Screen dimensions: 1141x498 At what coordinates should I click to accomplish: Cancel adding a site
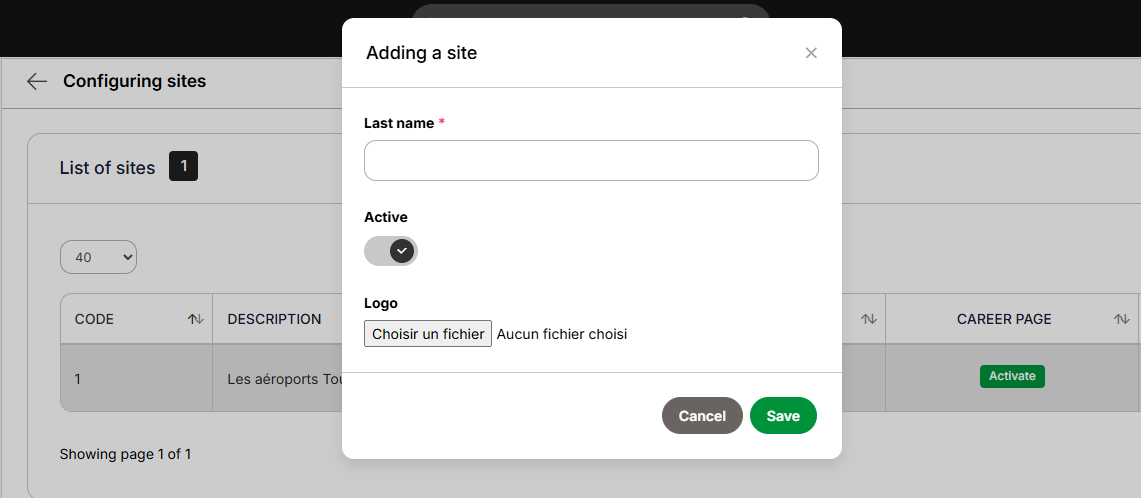(x=701, y=416)
